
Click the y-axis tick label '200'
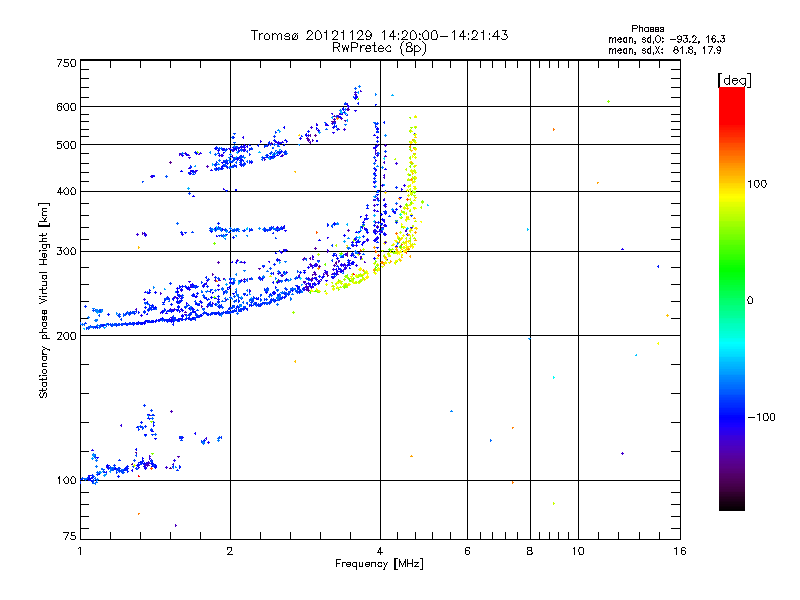[x=66, y=336]
